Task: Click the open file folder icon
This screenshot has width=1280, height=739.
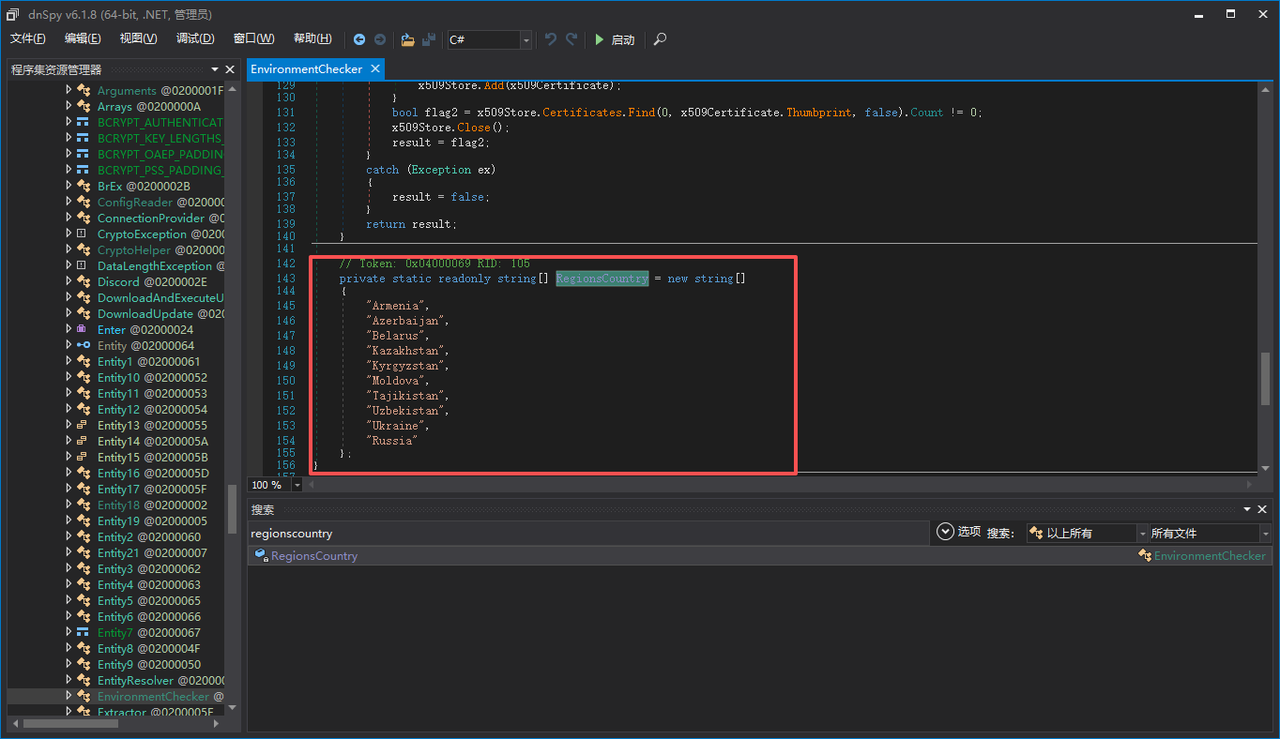Action: point(408,40)
